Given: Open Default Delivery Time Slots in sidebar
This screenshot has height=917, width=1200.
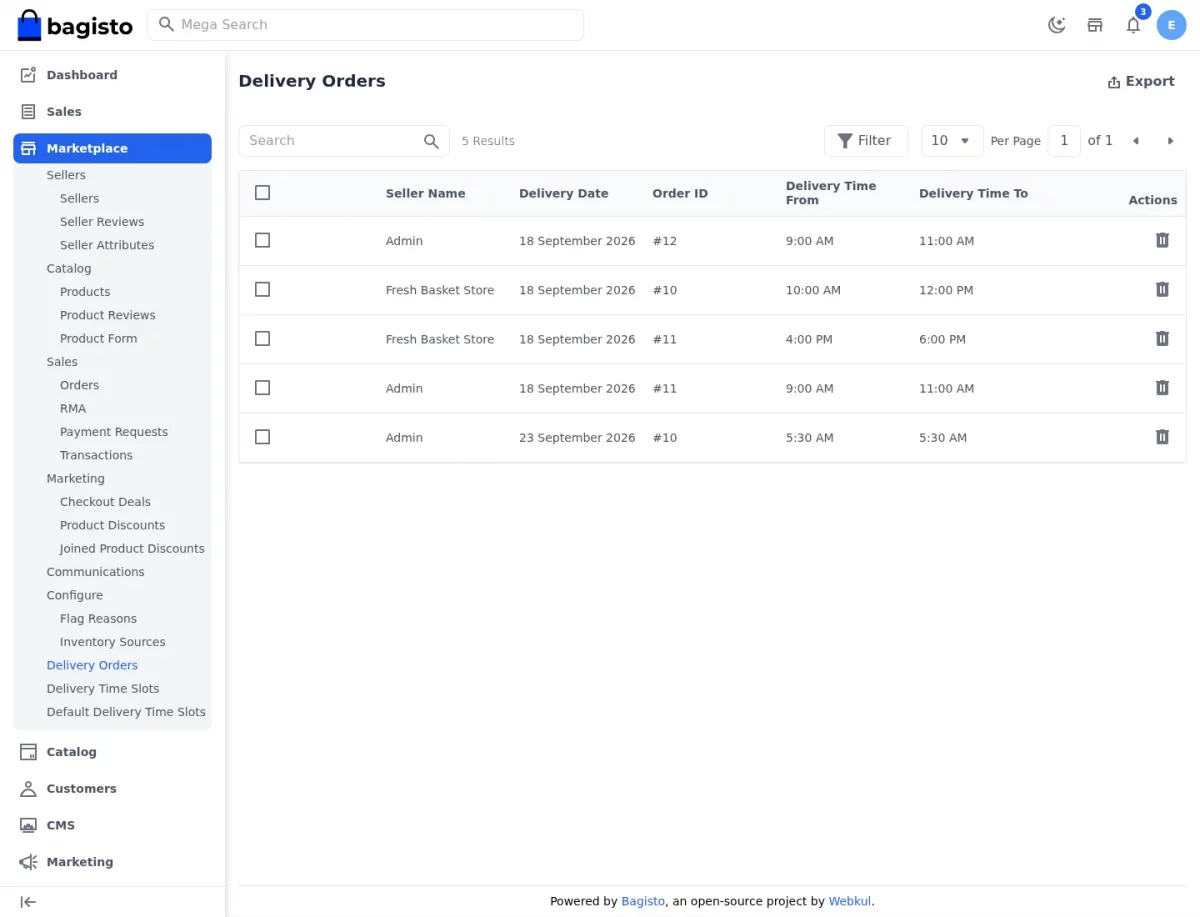Looking at the screenshot, I should point(126,712).
